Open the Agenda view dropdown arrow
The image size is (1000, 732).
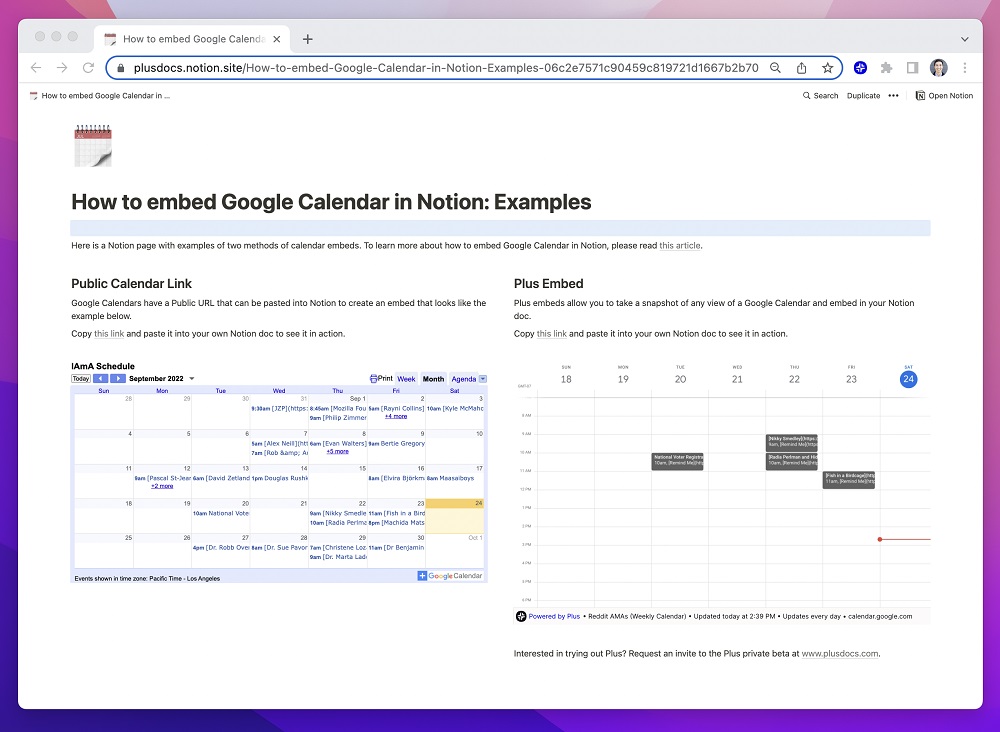481,379
